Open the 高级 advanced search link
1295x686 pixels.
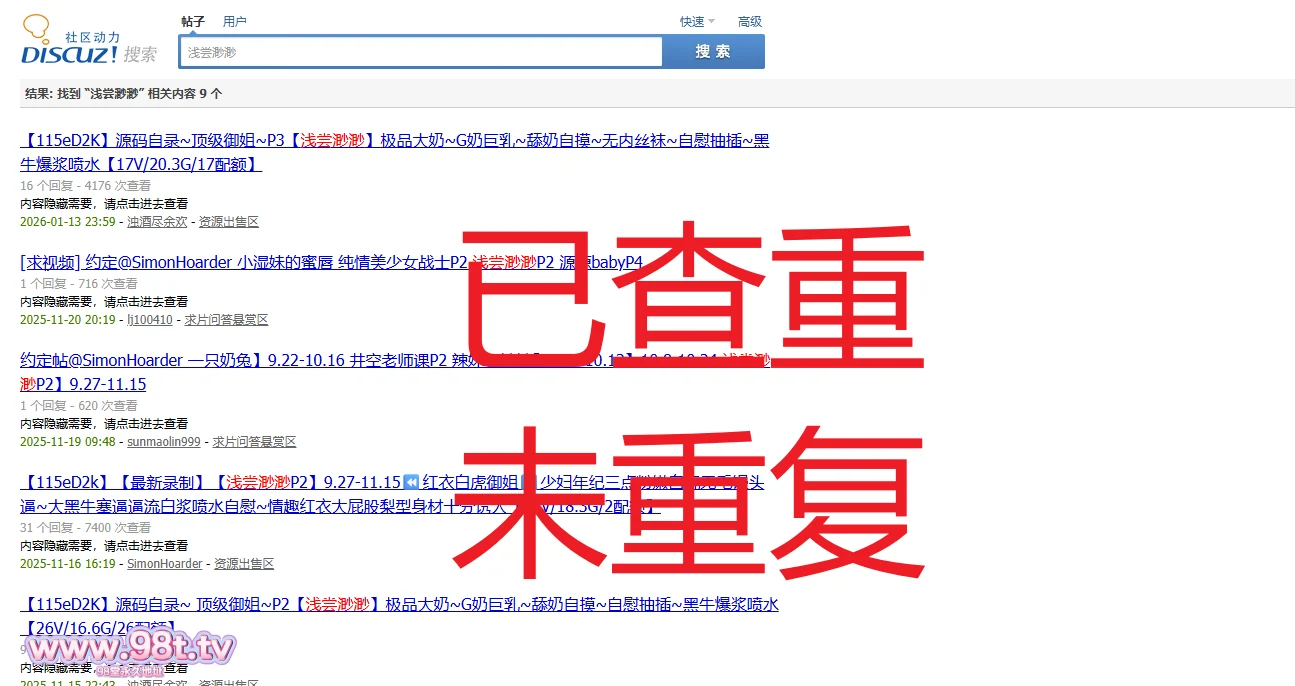pos(749,21)
